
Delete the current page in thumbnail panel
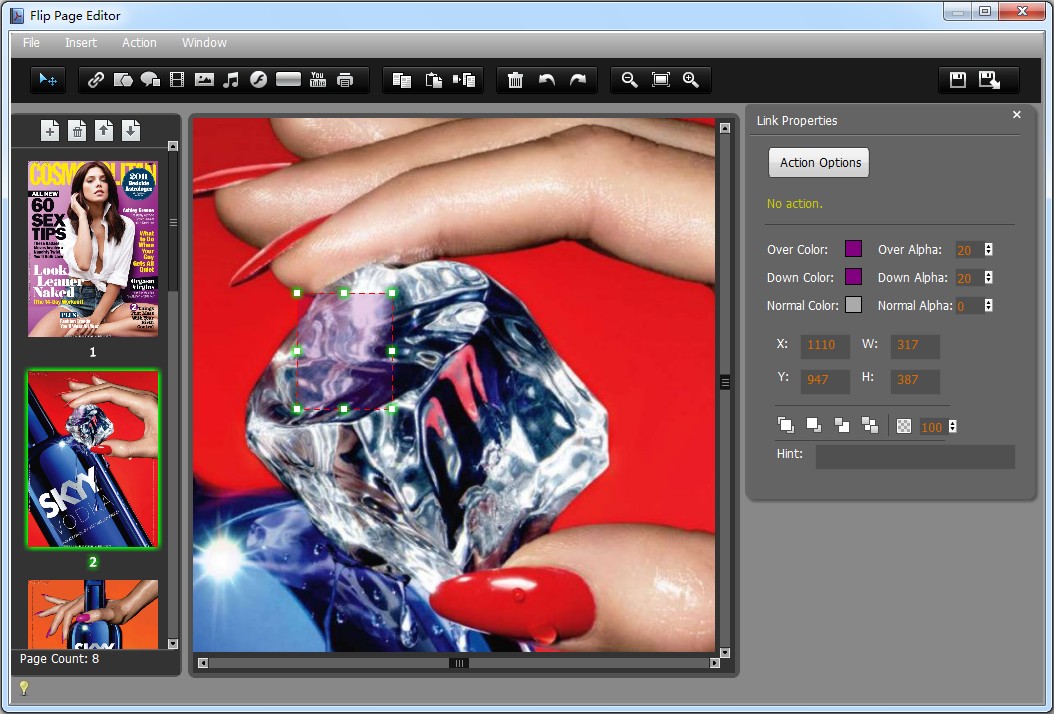tap(77, 130)
